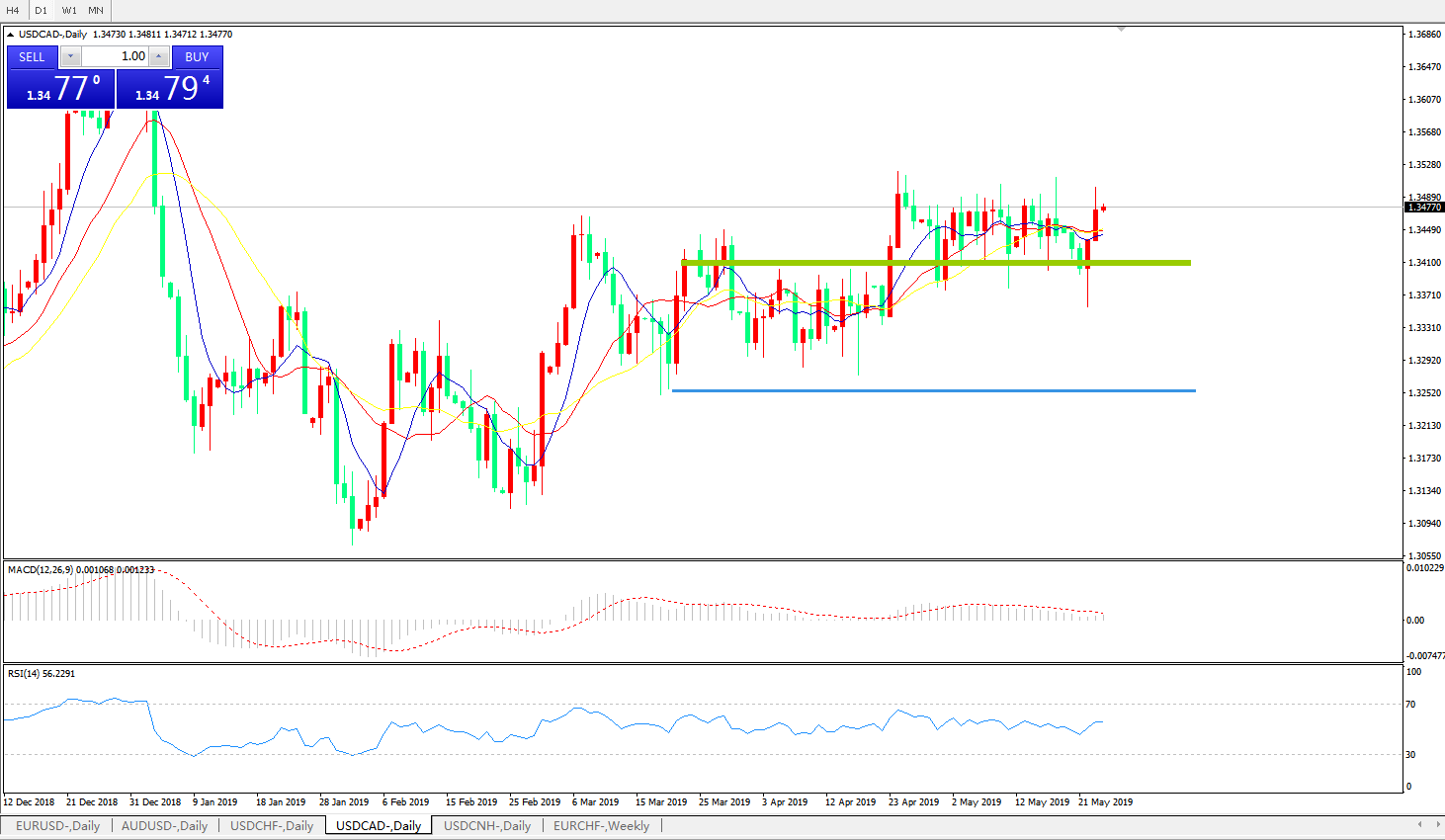This screenshot has width=1445, height=840.
Task: Increase trade volume with up arrow
Action: [x=159, y=57]
